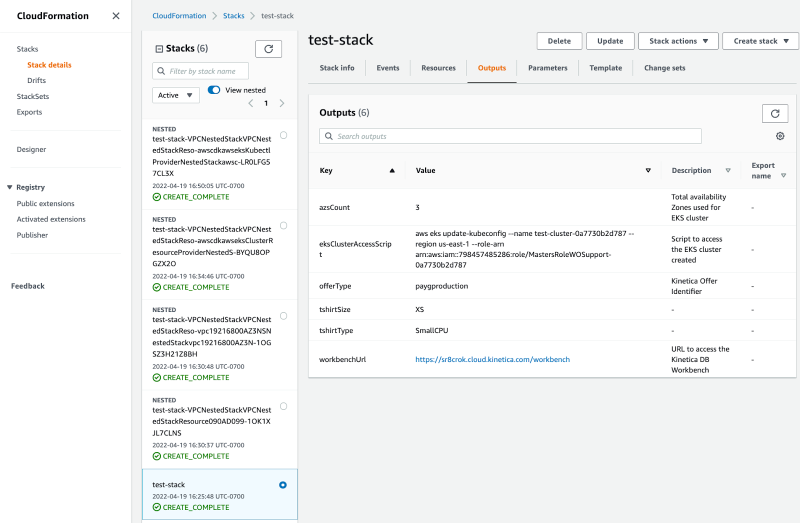
Task: Go to previous stacks page arrow
Action: coord(250,103)
